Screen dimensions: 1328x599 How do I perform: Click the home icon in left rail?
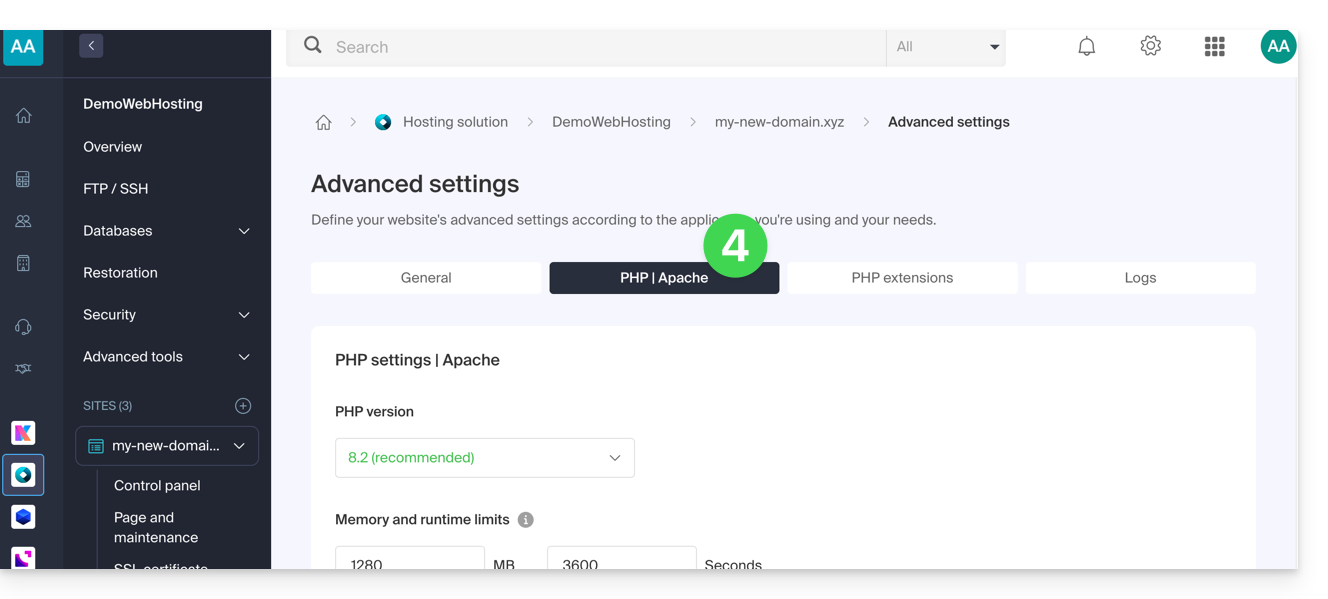[23, 116]
